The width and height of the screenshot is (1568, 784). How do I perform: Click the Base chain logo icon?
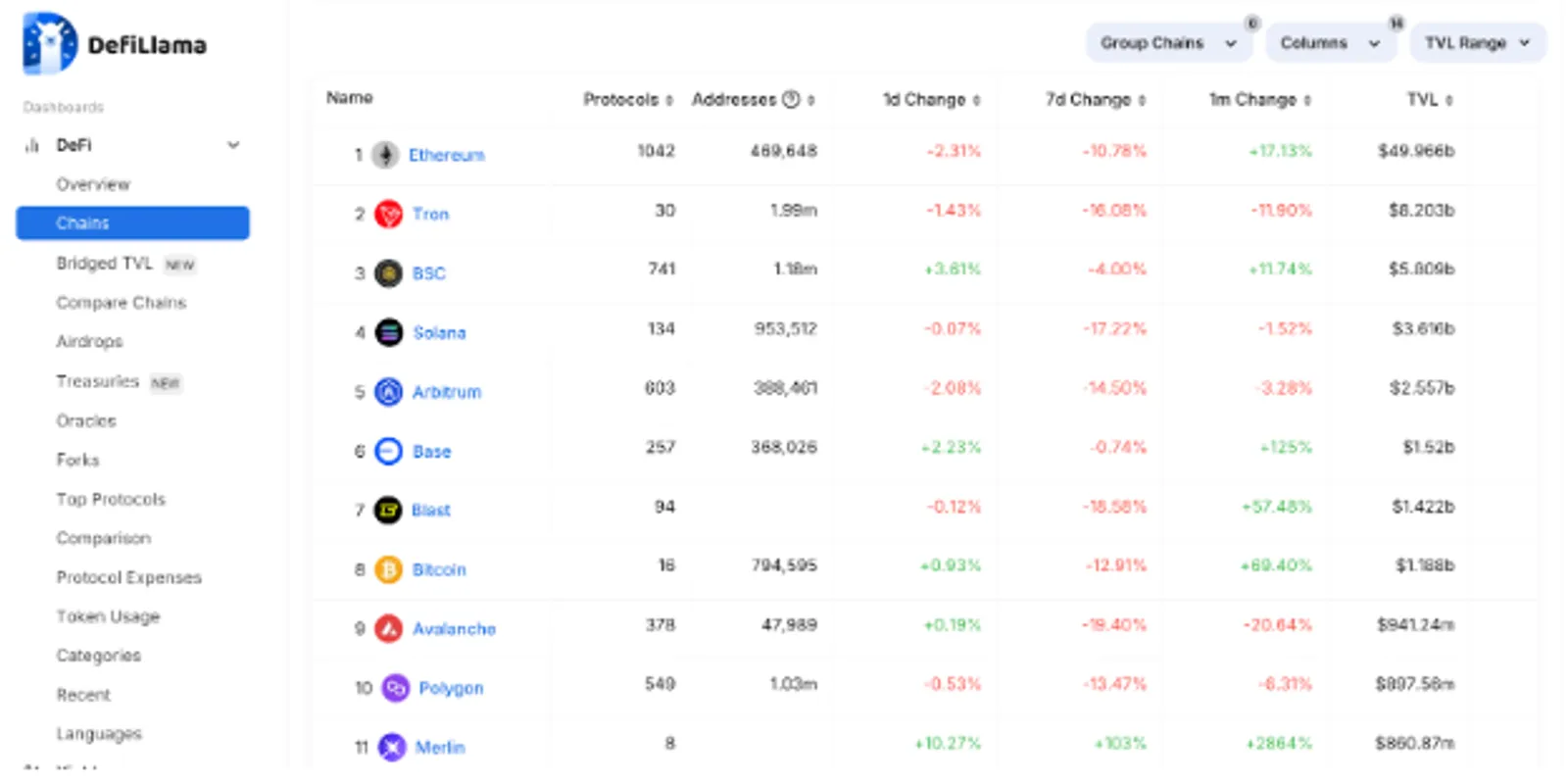pos(389,451)
